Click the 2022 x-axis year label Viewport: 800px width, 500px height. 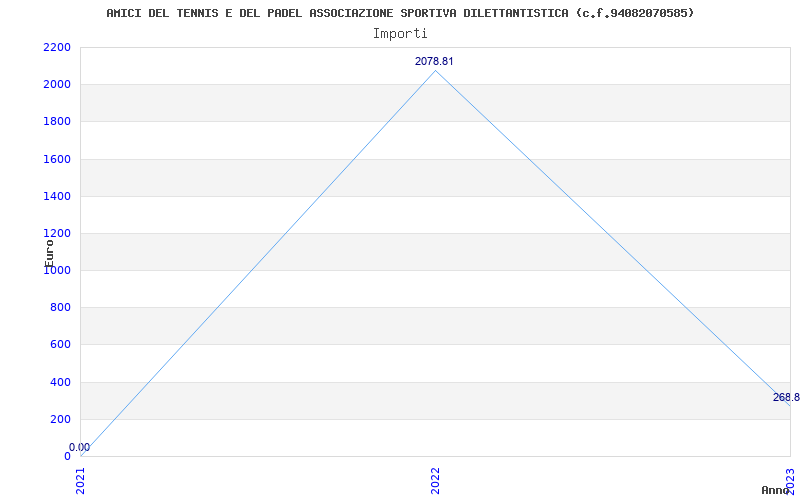(435, 481)
